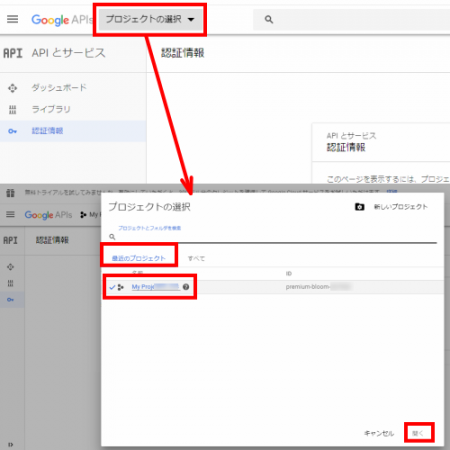Focus the top search bar field
450x450 pixels.
click(351, 20)
